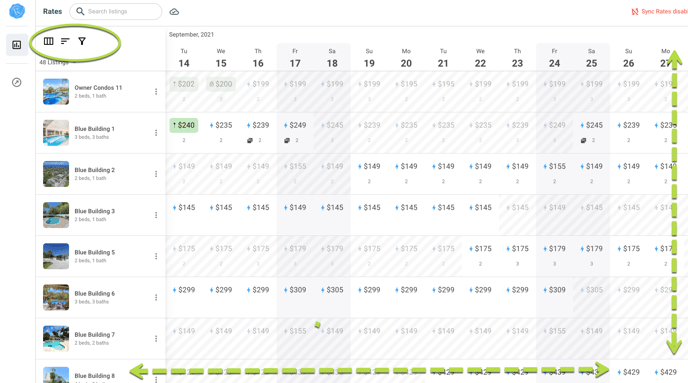Image resolution: width=688 pixels, height=383 pixels.
Task: Click the Sync Rates disabled warning
Action: (x=659, y=12)
